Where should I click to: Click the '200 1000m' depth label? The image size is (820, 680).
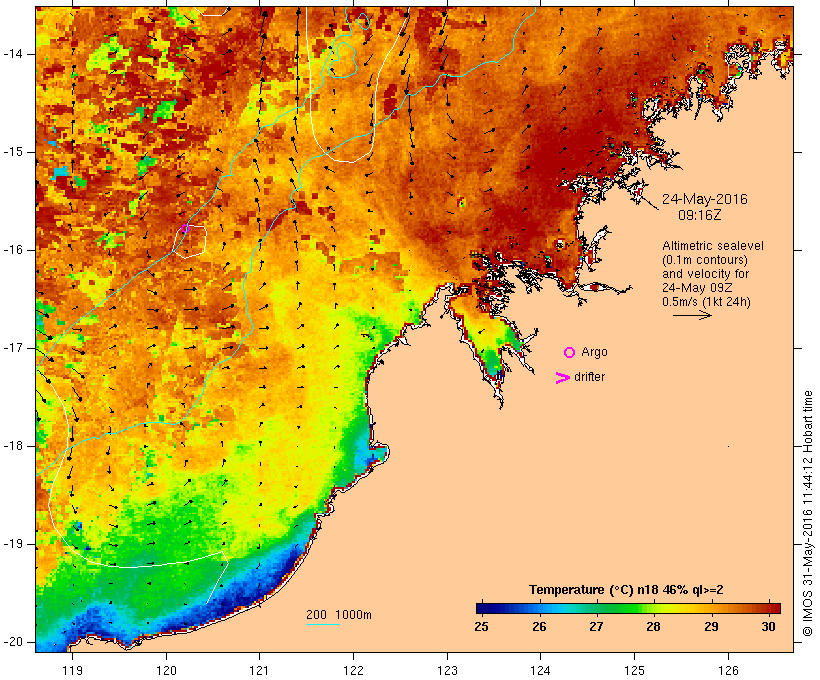pyautogui.click(x=339, y=615)
